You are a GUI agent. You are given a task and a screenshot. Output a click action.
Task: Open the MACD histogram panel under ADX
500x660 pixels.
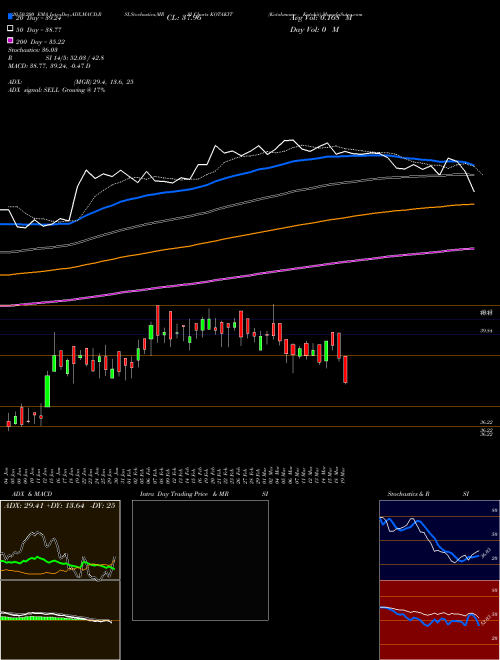click(x=60, y=620)
